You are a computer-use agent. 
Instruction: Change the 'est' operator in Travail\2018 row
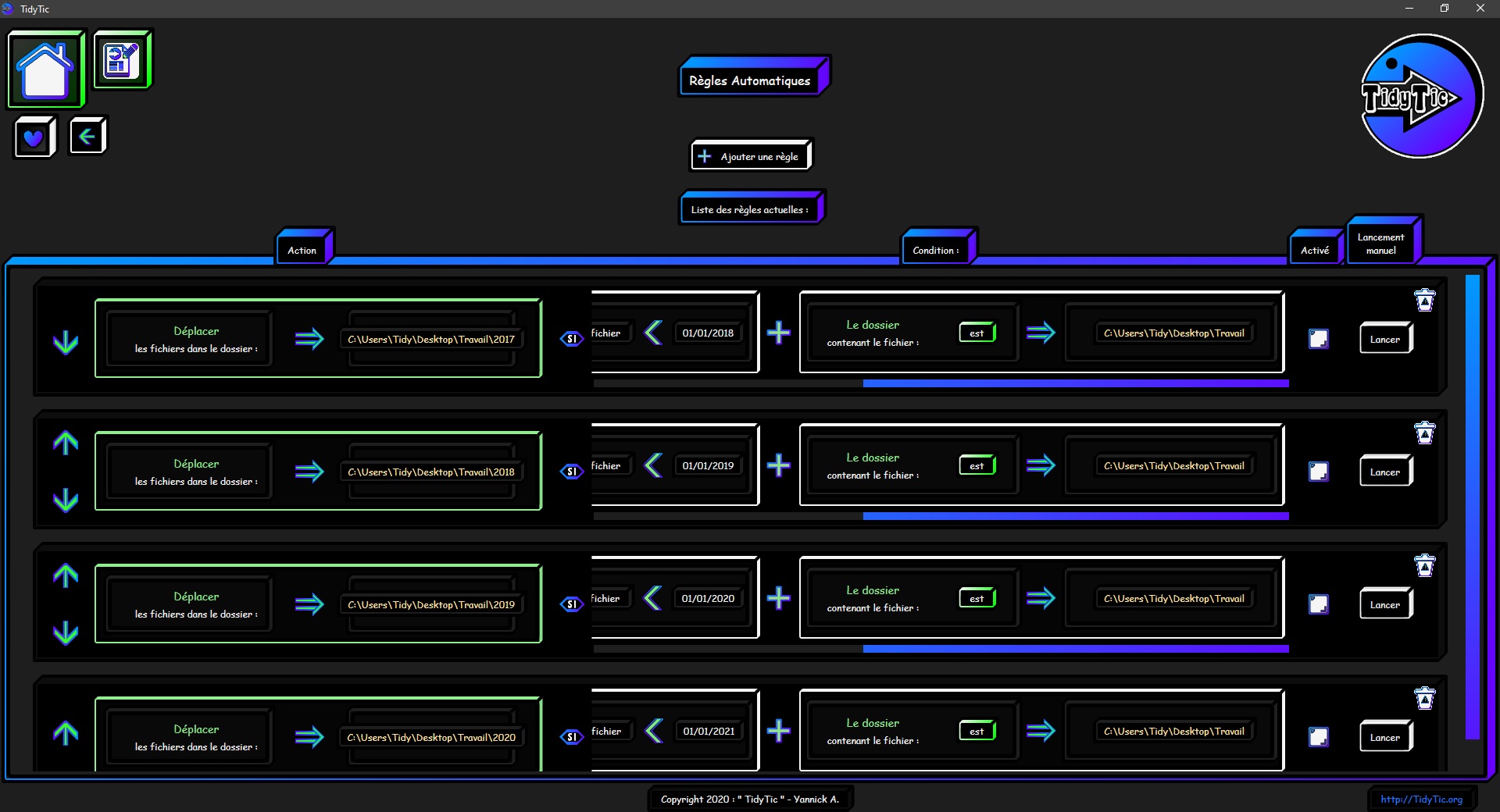click(x=977, y=465)
